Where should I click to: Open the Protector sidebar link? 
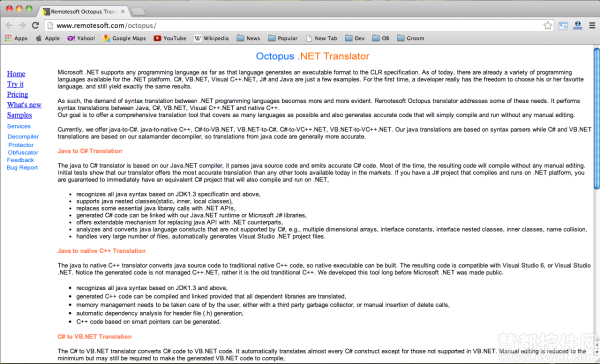(x=21, y=145)
